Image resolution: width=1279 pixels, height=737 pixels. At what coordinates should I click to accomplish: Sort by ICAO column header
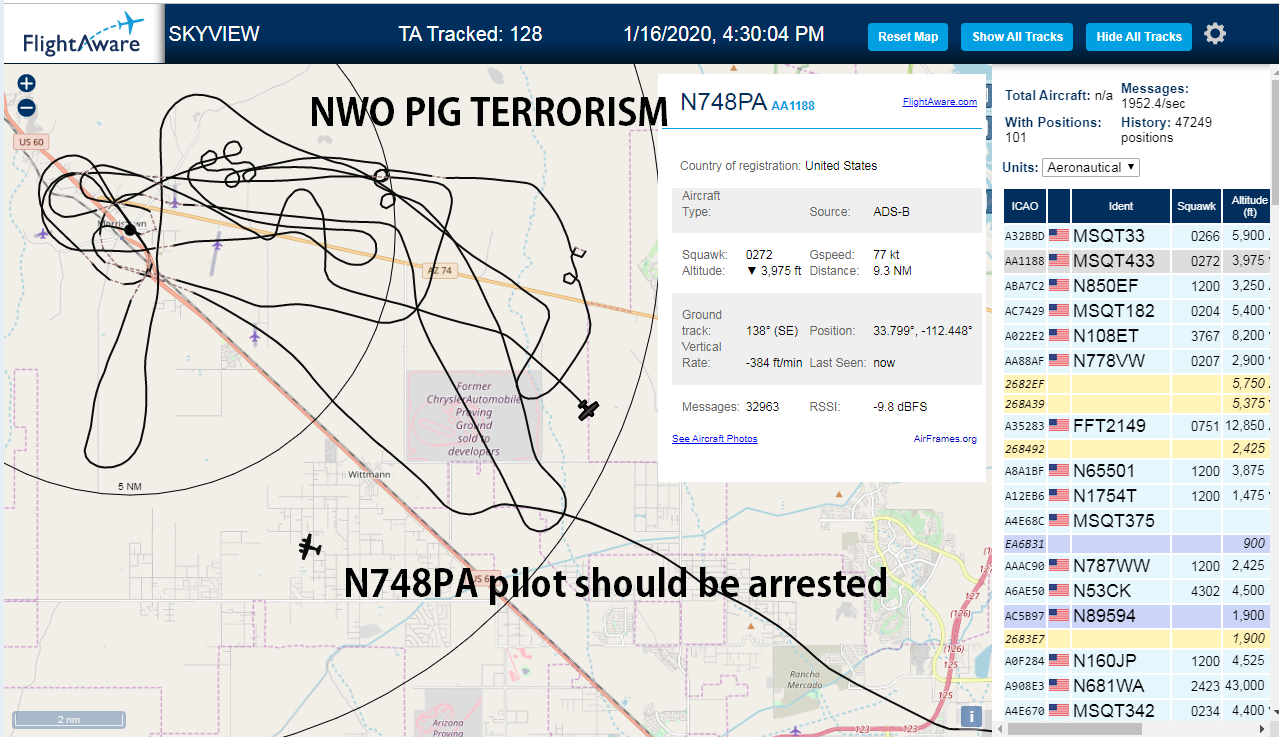[x=1025, y=206]
